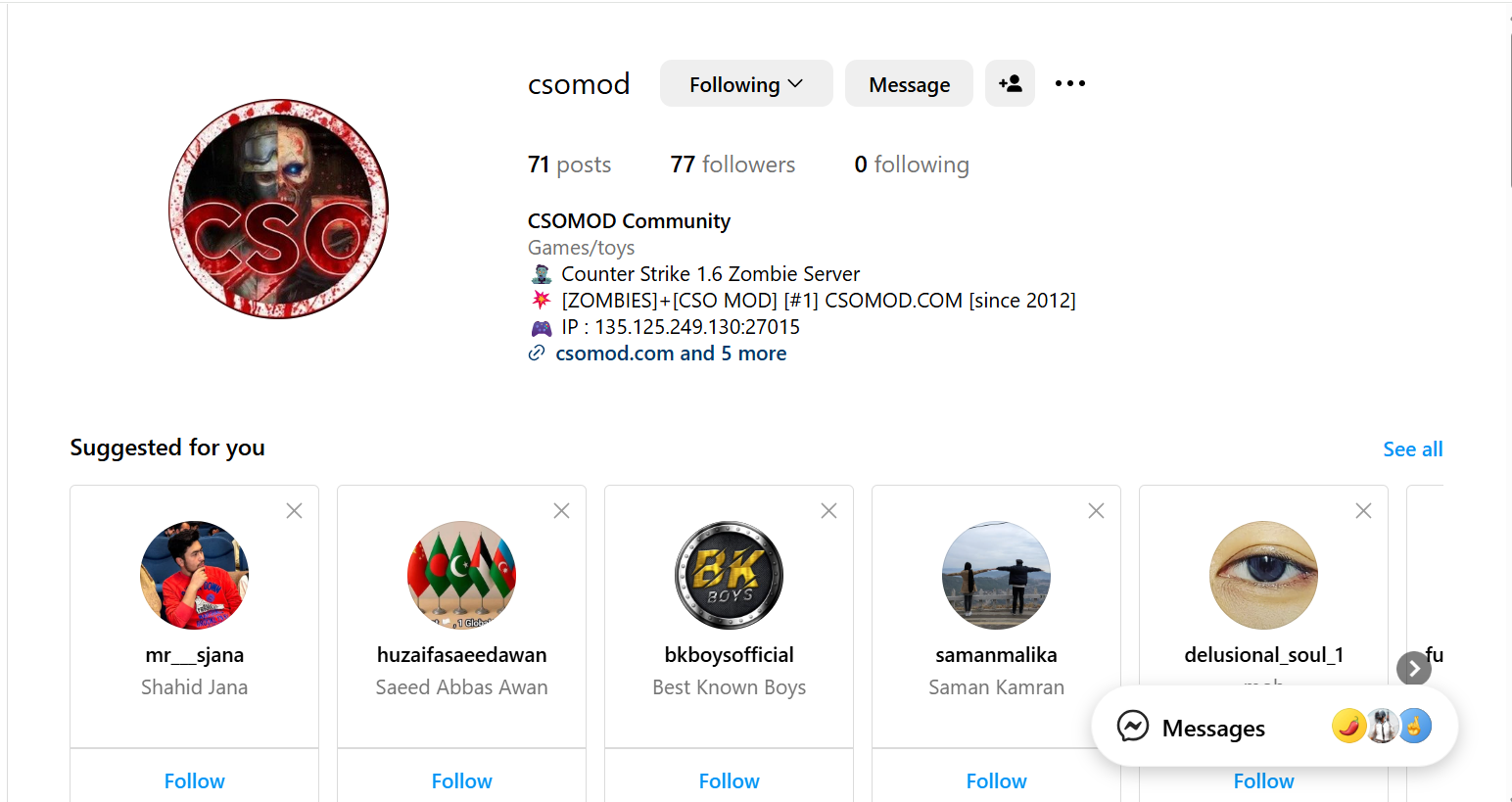Follow mr__sjana account
This screenshot has height=802, width=1512.
point(194,780)
